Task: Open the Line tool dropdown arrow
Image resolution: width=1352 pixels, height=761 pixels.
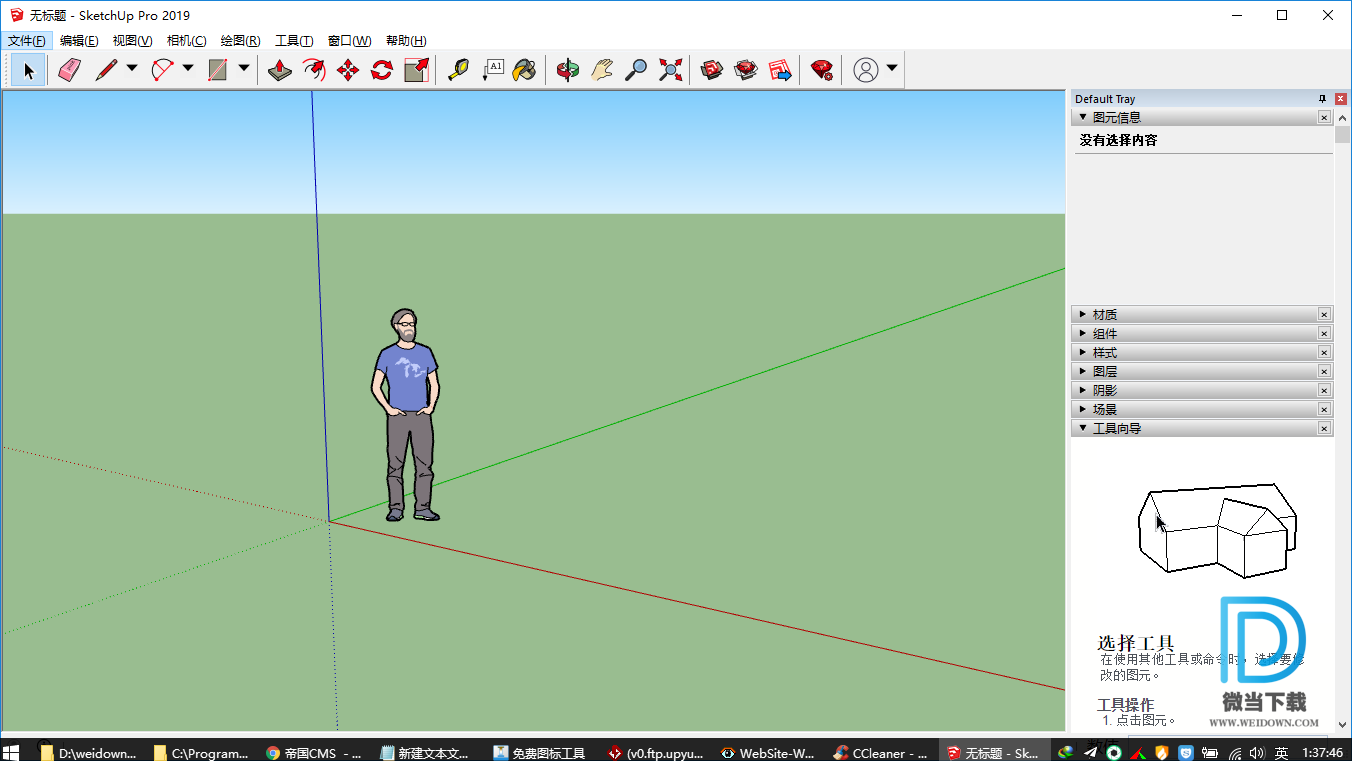Action: click(132, 69)
